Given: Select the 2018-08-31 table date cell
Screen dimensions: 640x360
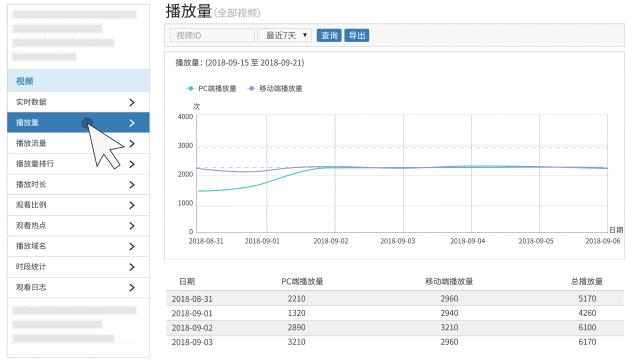Looking at the screenshot, I should pyautogui.click(x=192, y=299).
